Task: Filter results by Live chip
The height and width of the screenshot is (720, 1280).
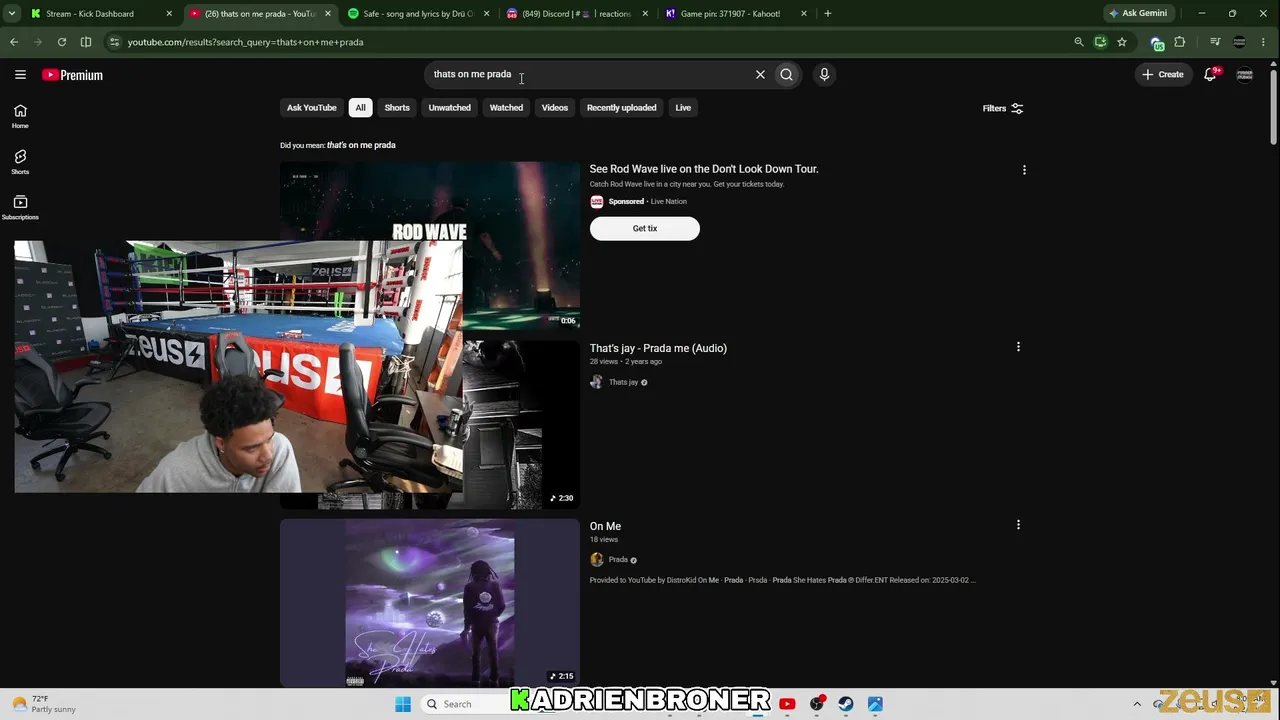Action: 683,108
